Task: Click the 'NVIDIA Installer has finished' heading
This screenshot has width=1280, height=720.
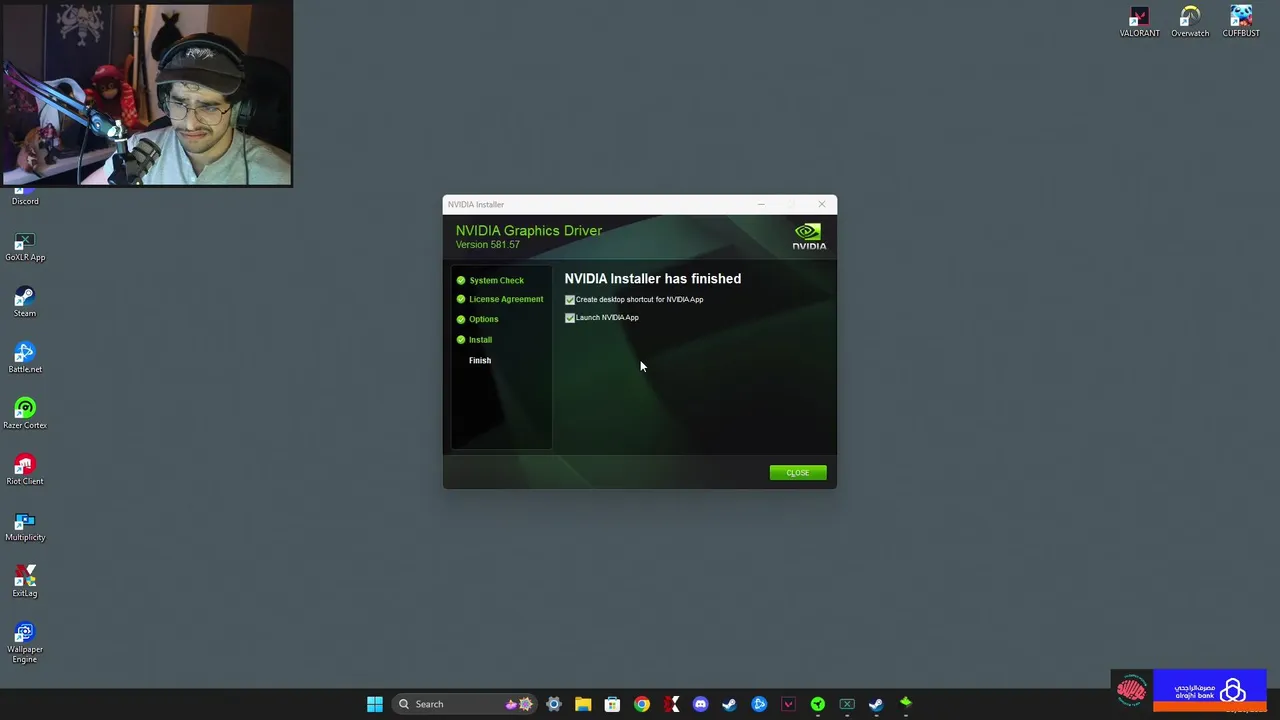Action: tap(653, 279)
